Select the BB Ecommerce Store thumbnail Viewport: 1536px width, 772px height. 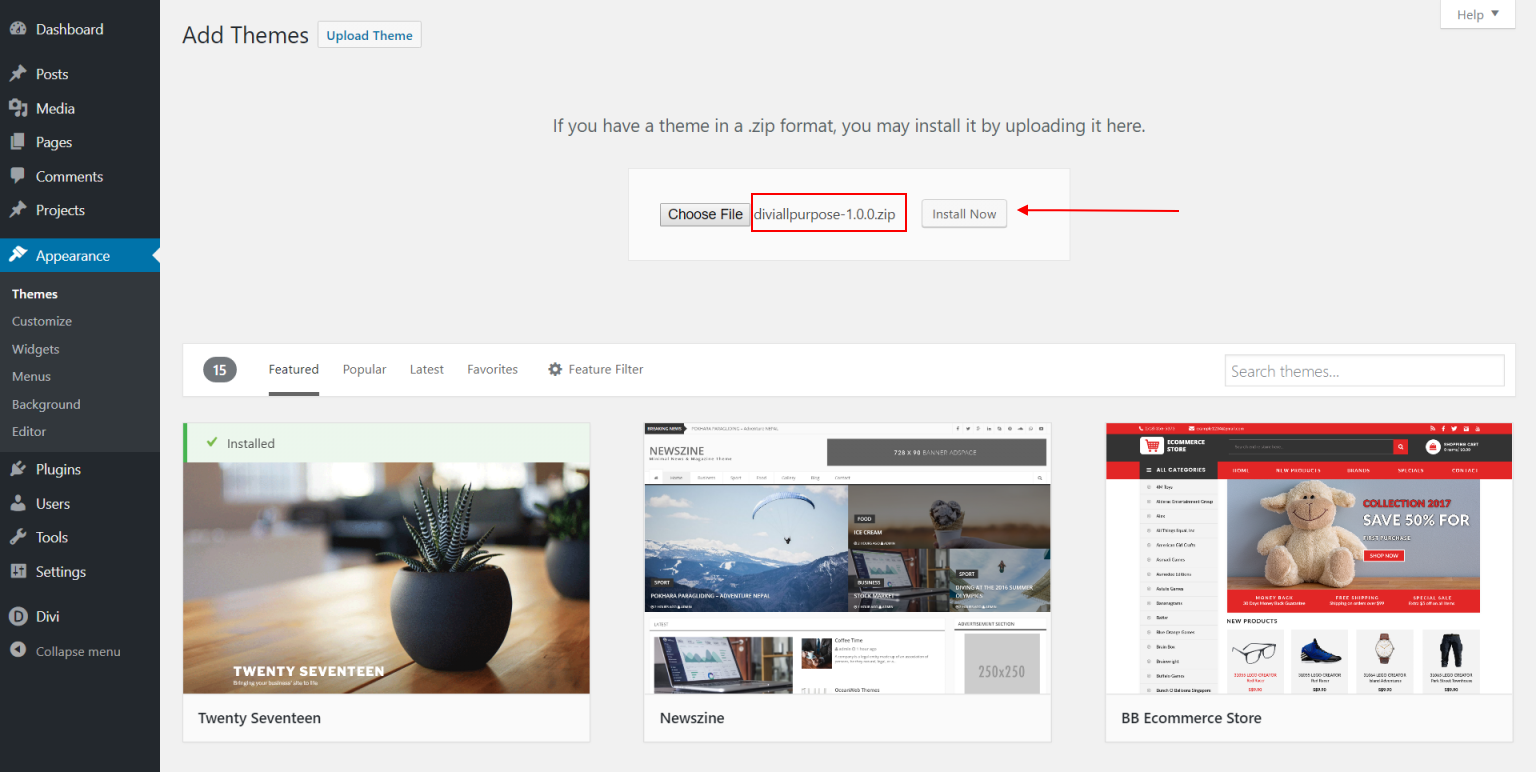point(1309,558)
